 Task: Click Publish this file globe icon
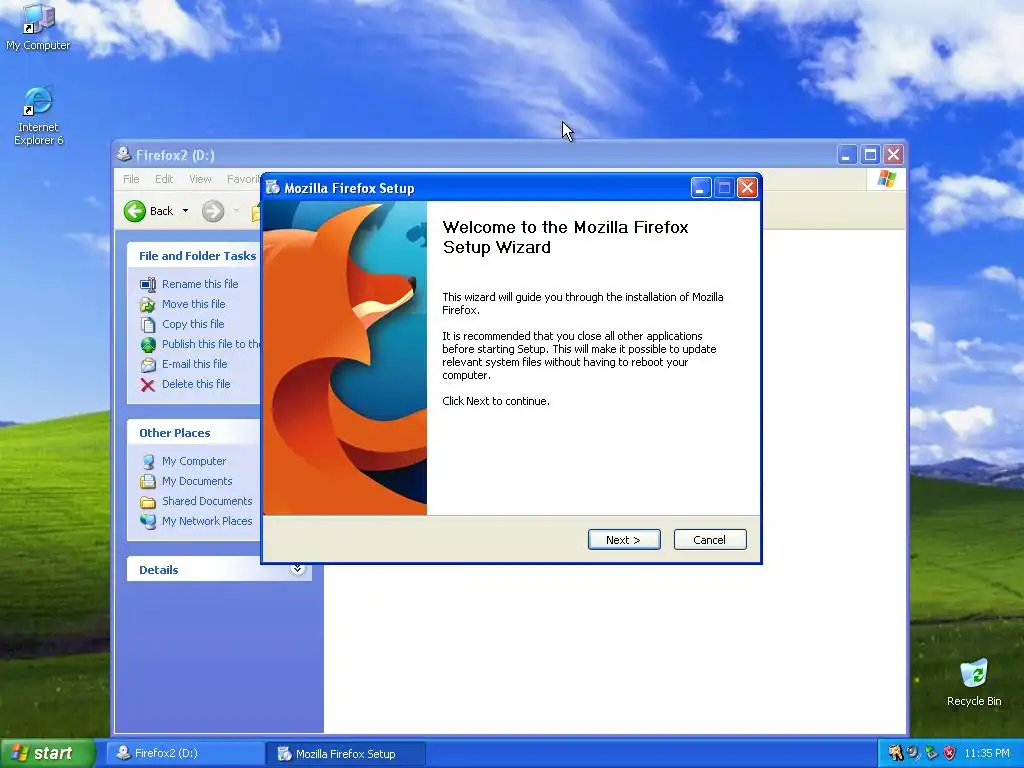148,344
